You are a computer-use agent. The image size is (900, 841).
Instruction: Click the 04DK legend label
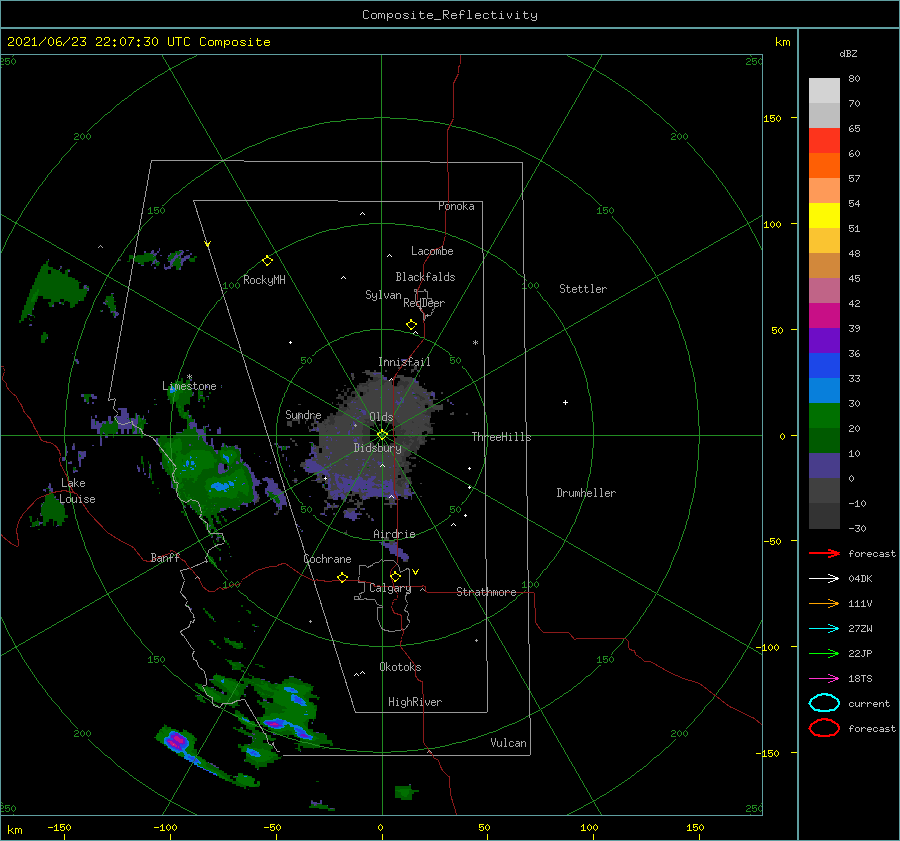coord(860,579)
